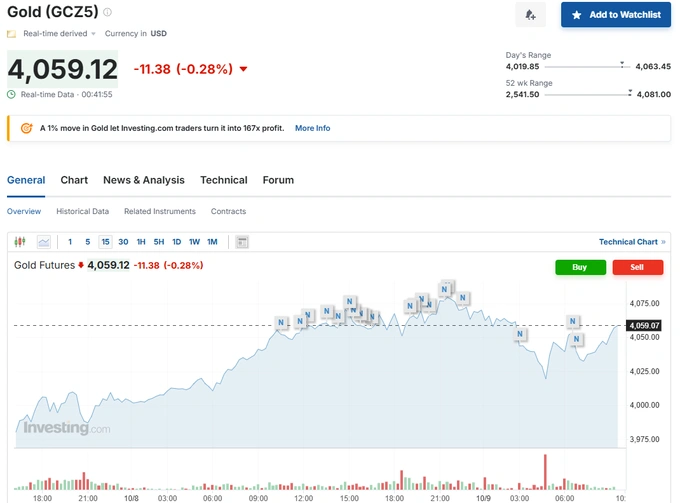Switch chart to area view icon
Image resolution: width=680 pixels, height=503 pixels.
pos(44,242)
